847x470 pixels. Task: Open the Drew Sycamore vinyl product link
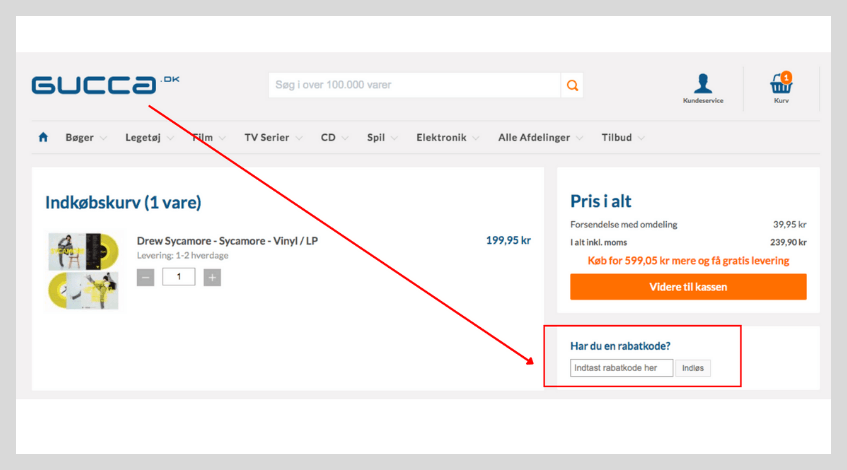point(227,241)
